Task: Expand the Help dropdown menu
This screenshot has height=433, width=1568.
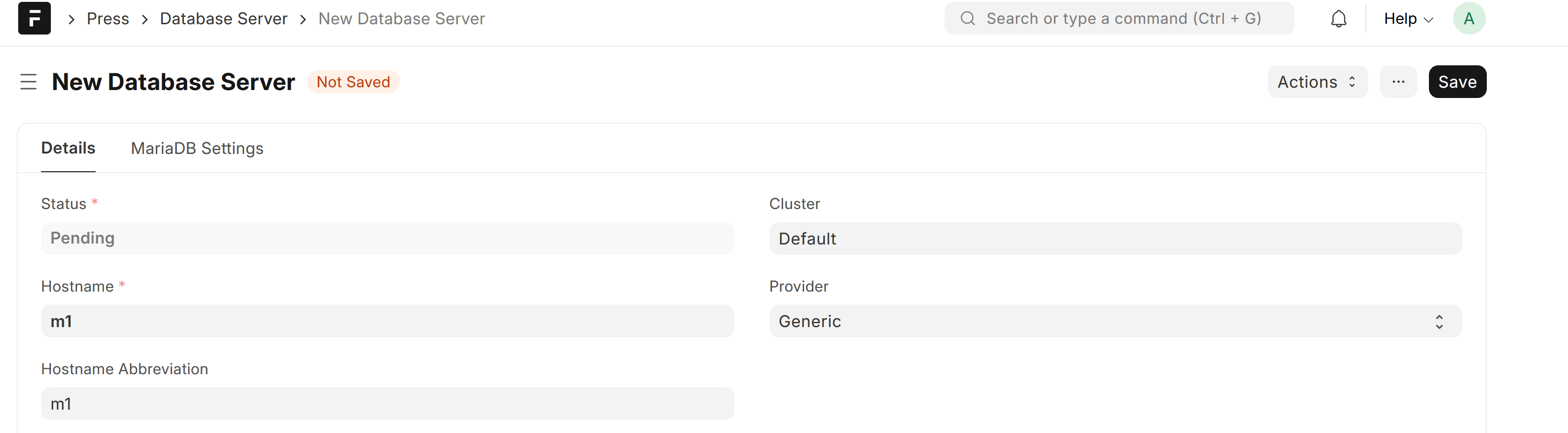Action: pyautogui.click(x=1408, y=19)
